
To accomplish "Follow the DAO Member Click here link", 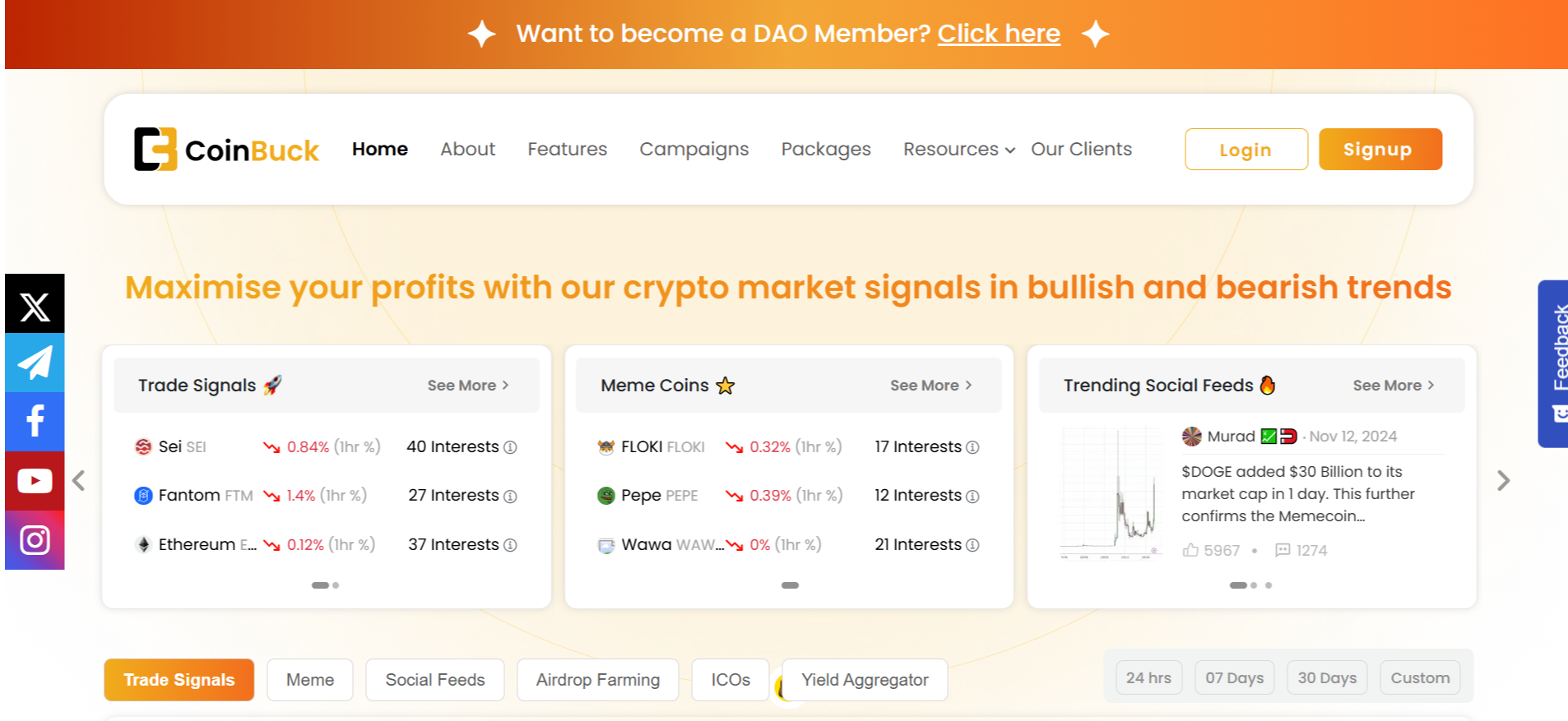I will click(999, 34).
